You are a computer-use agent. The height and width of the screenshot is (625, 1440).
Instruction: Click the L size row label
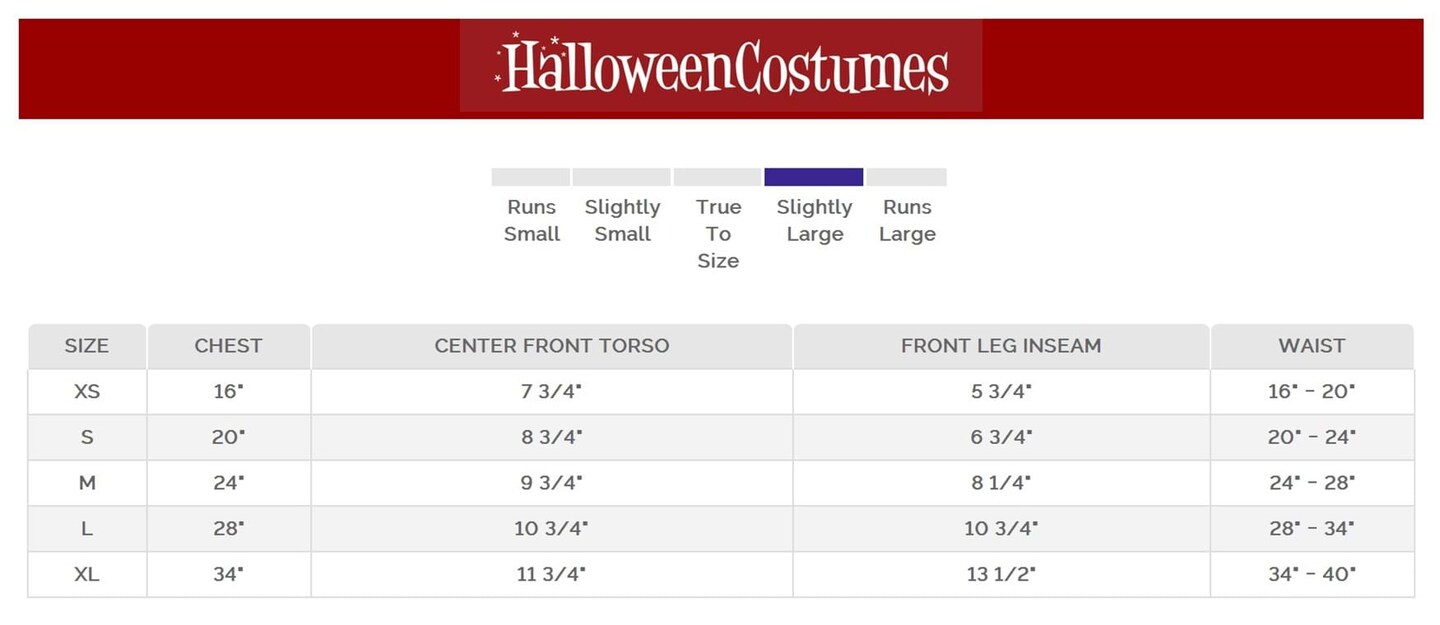click(87, 529)
